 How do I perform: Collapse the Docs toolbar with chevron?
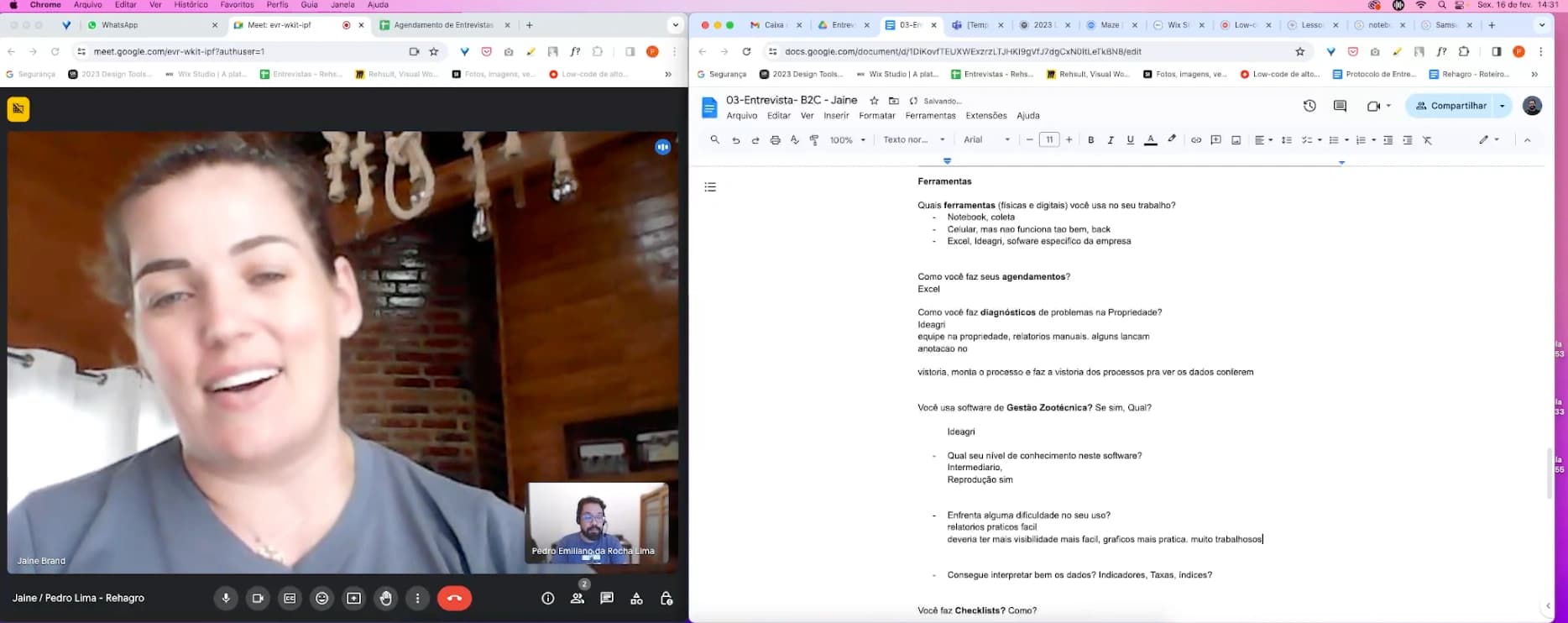pos(1527,140)
